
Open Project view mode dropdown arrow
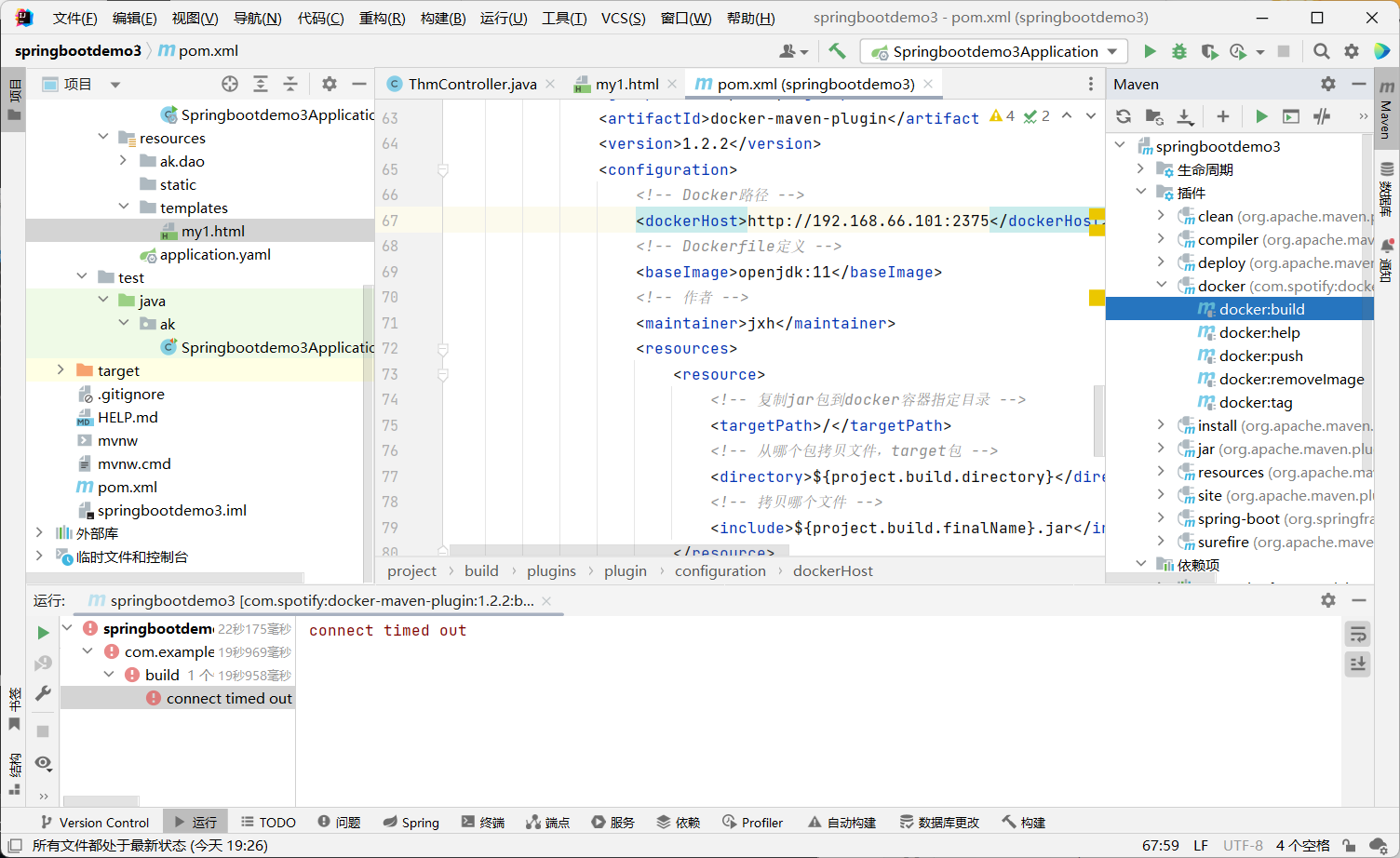[115, 84]
